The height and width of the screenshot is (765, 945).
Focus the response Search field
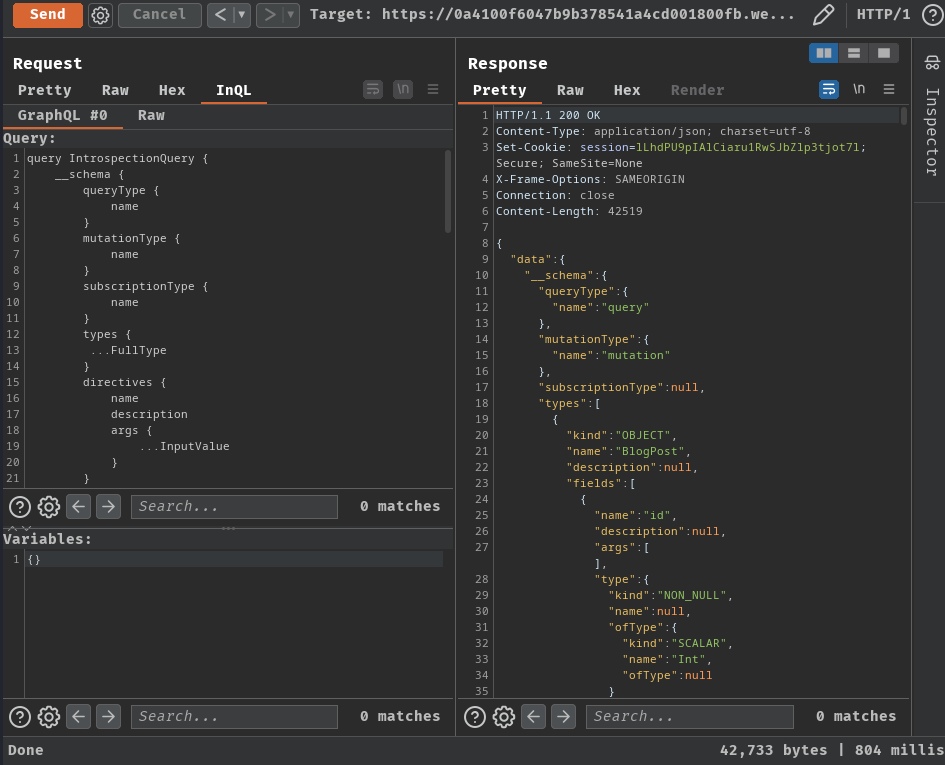click(689, 717)
